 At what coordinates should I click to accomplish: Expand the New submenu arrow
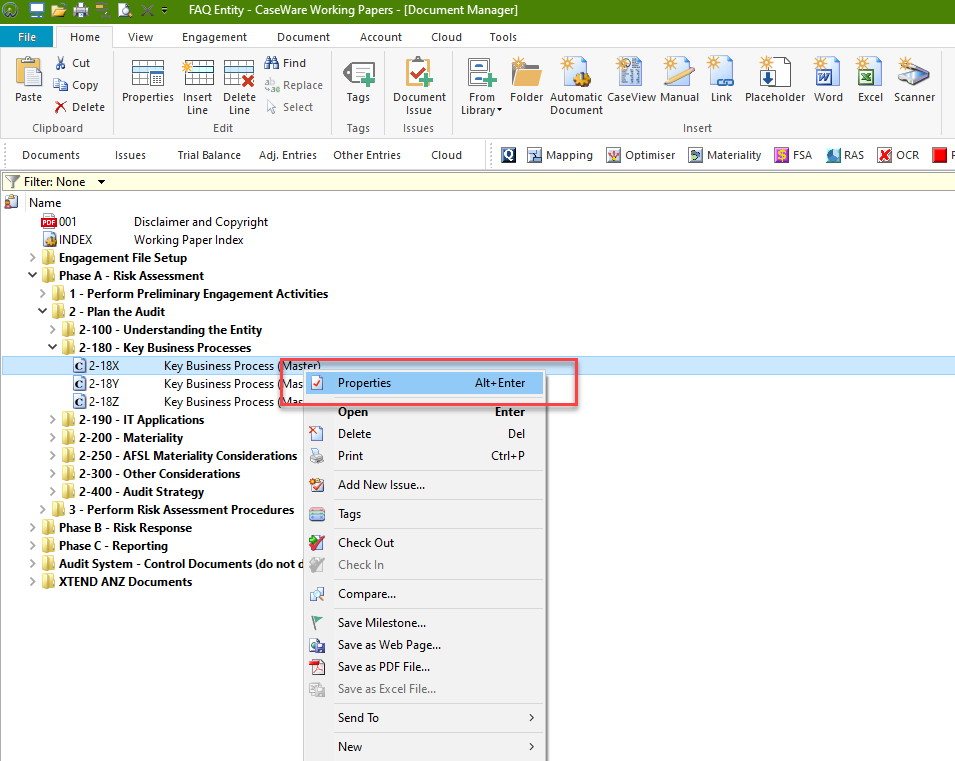coord(532,746)
